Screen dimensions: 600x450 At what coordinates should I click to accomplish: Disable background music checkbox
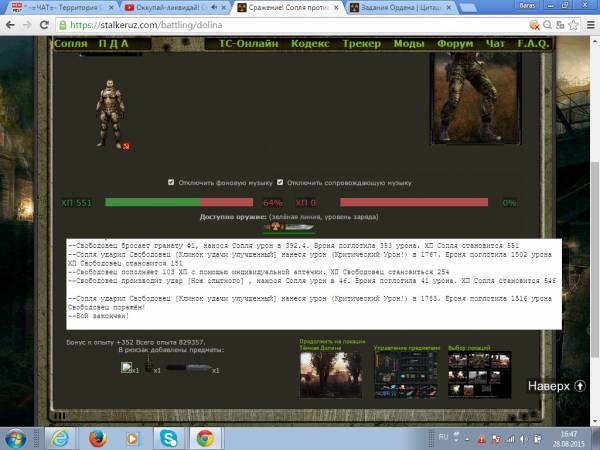171,182
